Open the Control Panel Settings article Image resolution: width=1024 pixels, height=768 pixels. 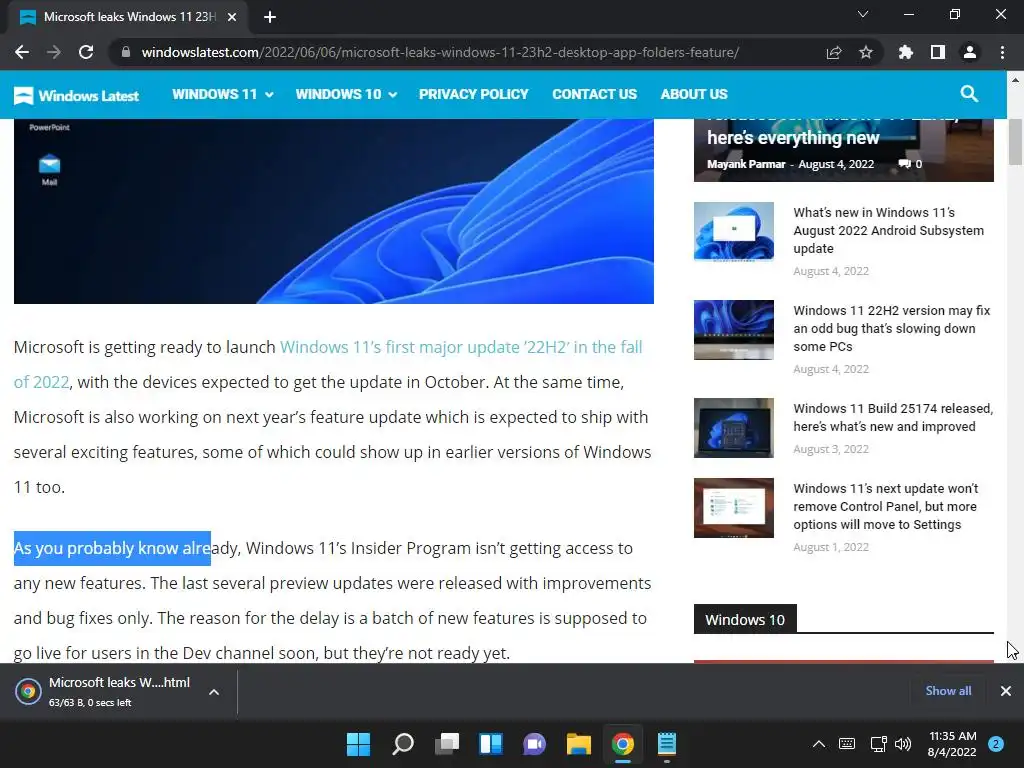pyautogui.click(x=886, y=506)
